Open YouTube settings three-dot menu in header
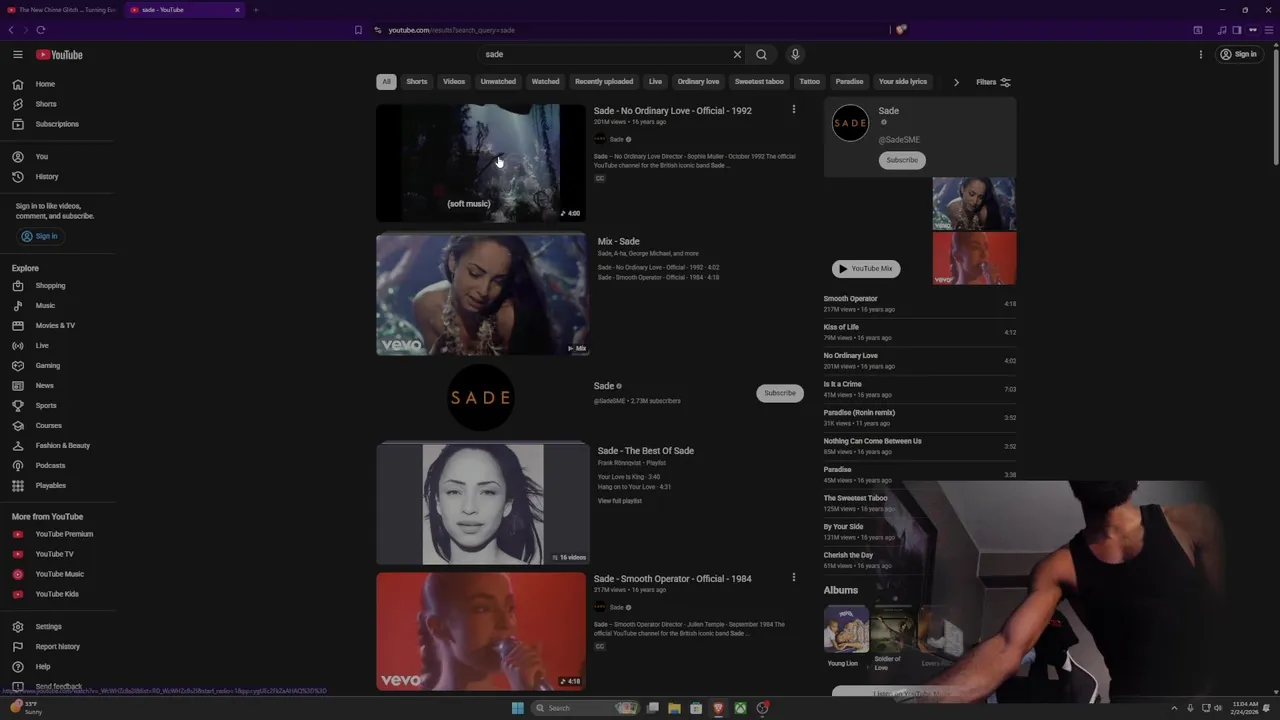Screen dimensions: 1280x720 click(x=1201, y=54)
